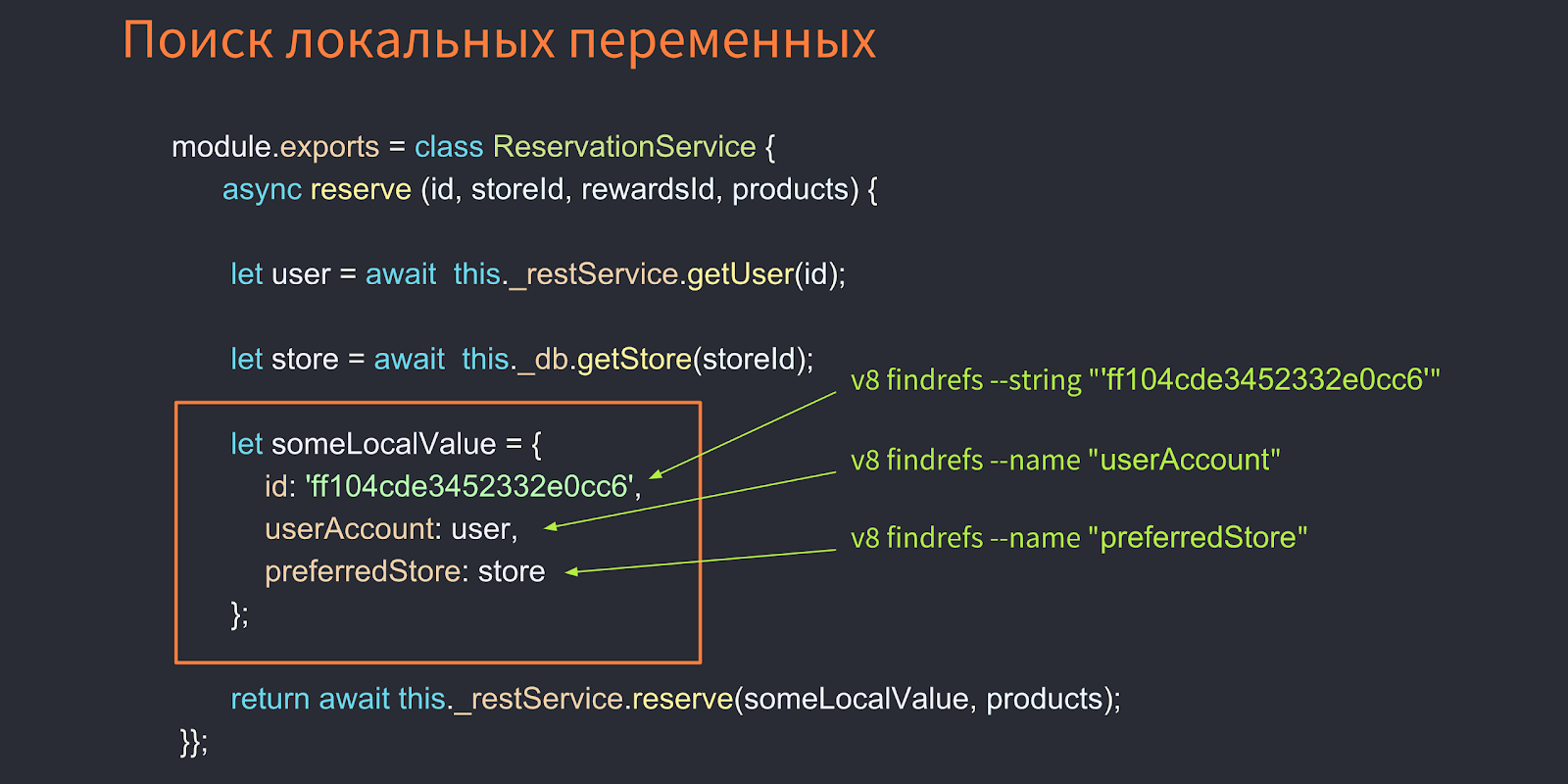Select the line 'module.exports = class ReservationService {'
1568x784 pixels.
click(473, 147)
